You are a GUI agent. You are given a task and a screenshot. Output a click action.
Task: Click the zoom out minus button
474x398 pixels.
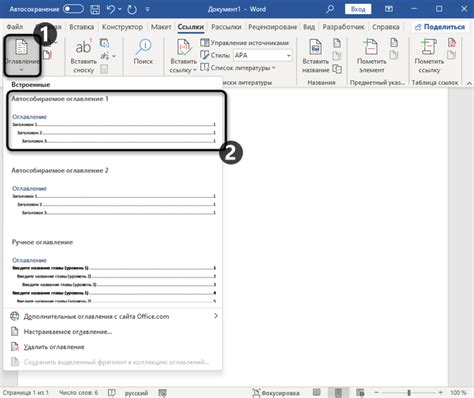tap(376, 393)
